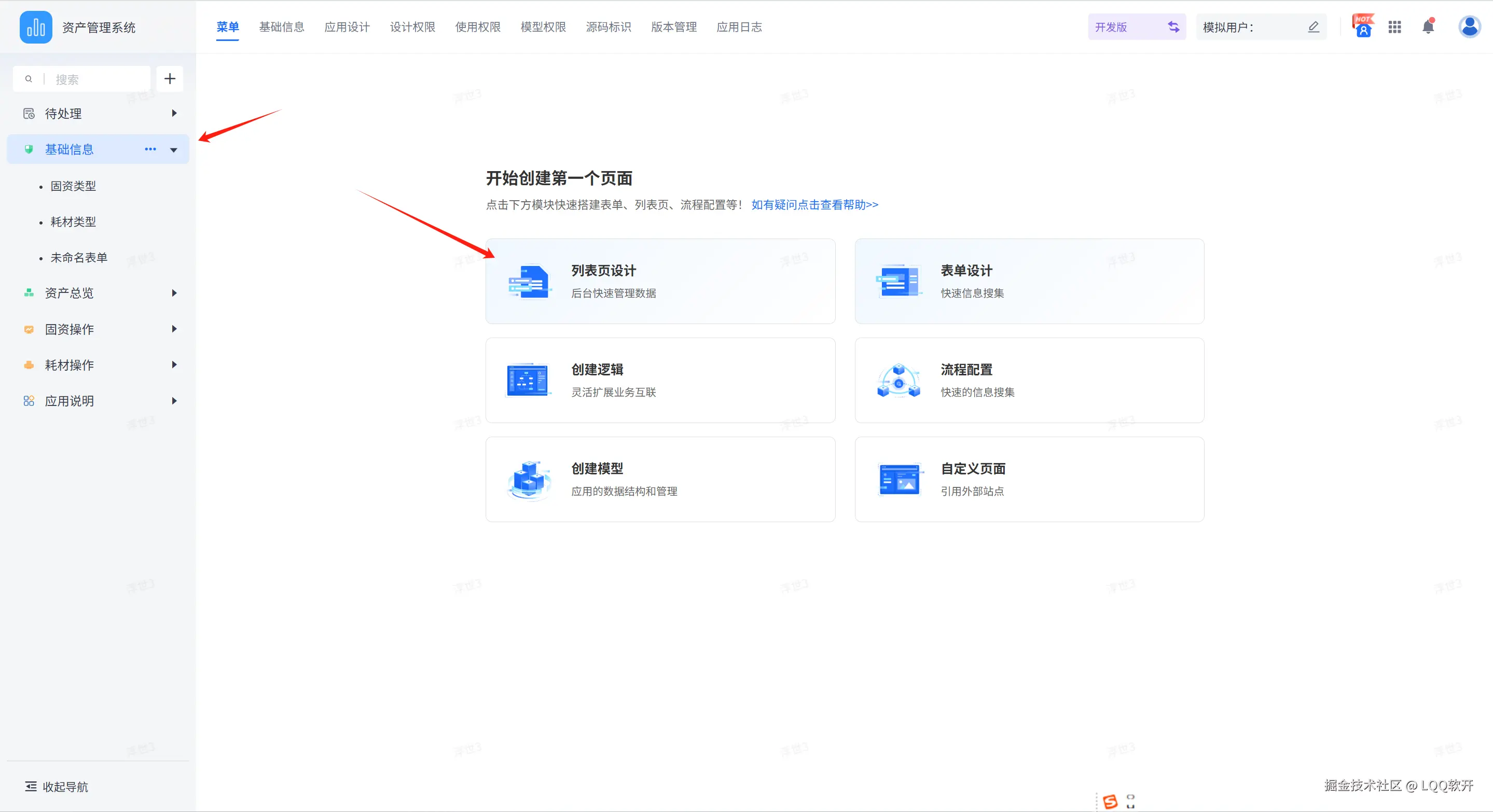Switch to the 应用设计 tab

point(347,26)
